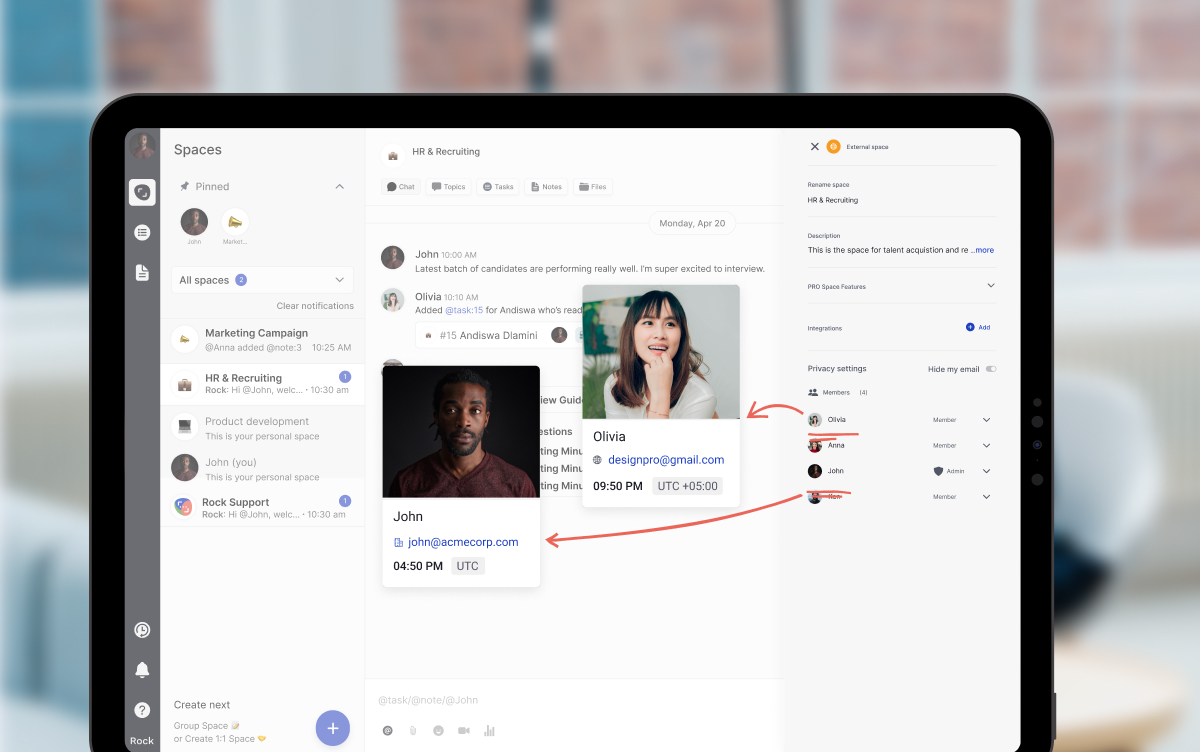Click the help question mark icon

(x=142, y=709)
